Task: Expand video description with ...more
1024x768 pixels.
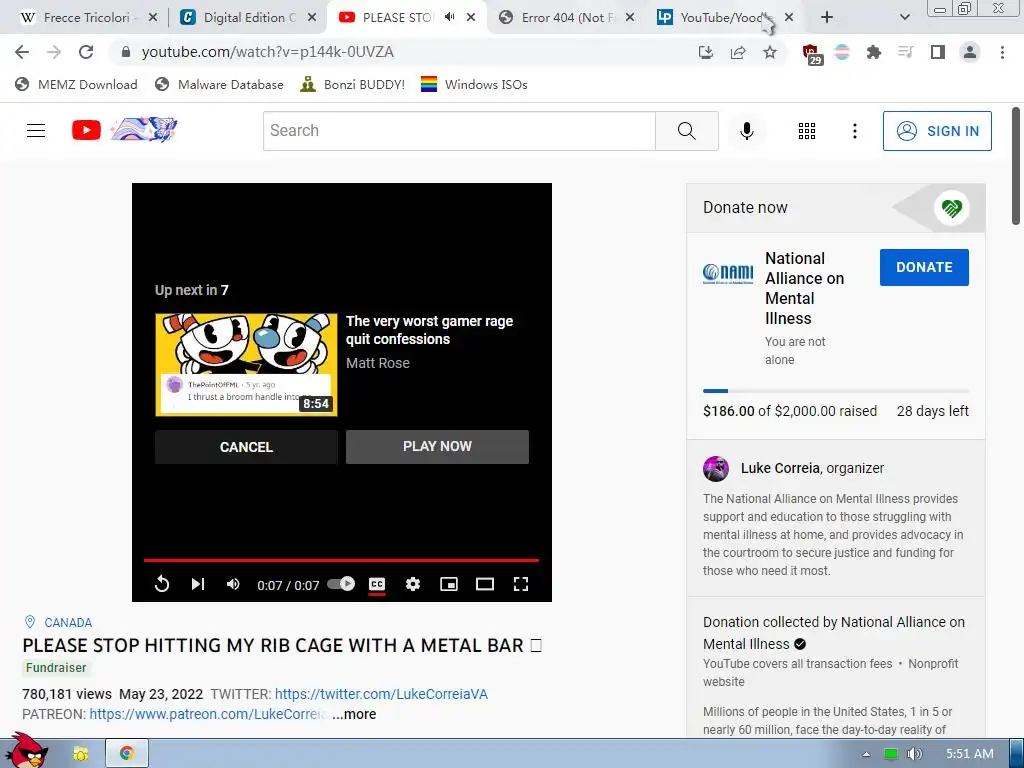Action: [354, 714]
